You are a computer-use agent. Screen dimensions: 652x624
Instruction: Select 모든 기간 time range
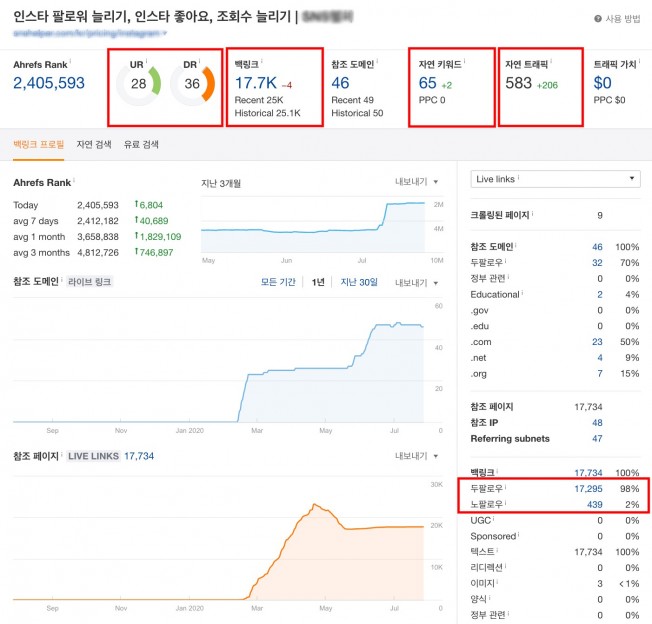278,282
